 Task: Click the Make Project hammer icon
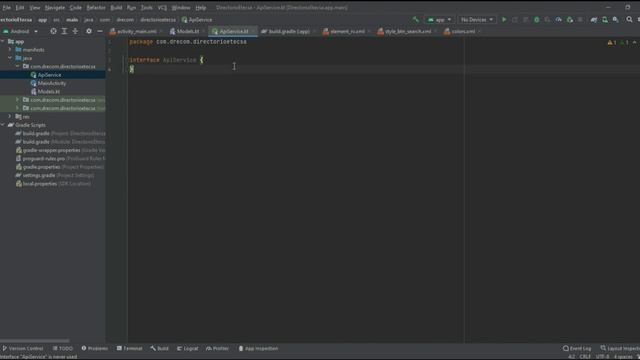click(416, 19)
